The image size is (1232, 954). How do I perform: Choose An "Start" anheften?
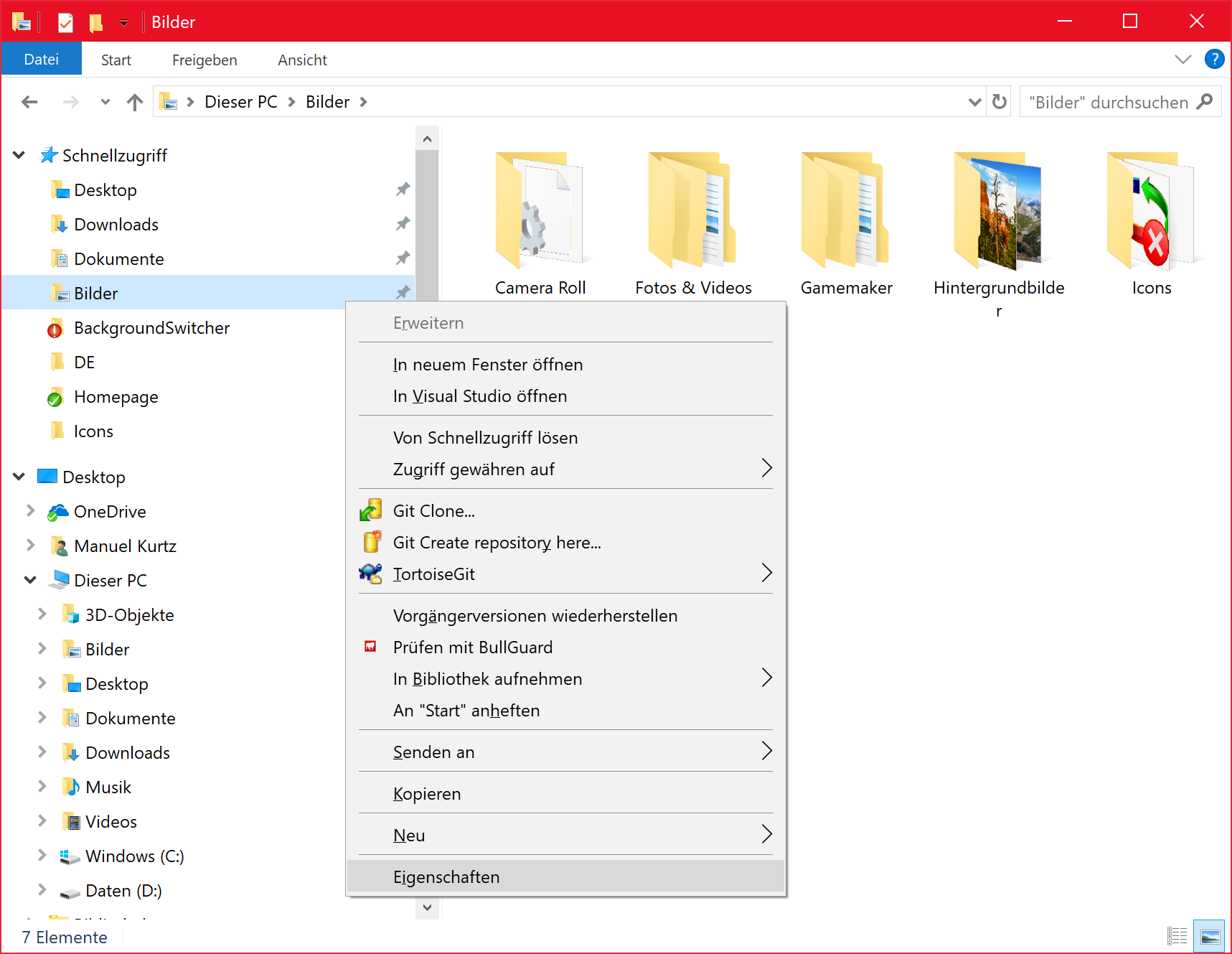coord(565,710)
